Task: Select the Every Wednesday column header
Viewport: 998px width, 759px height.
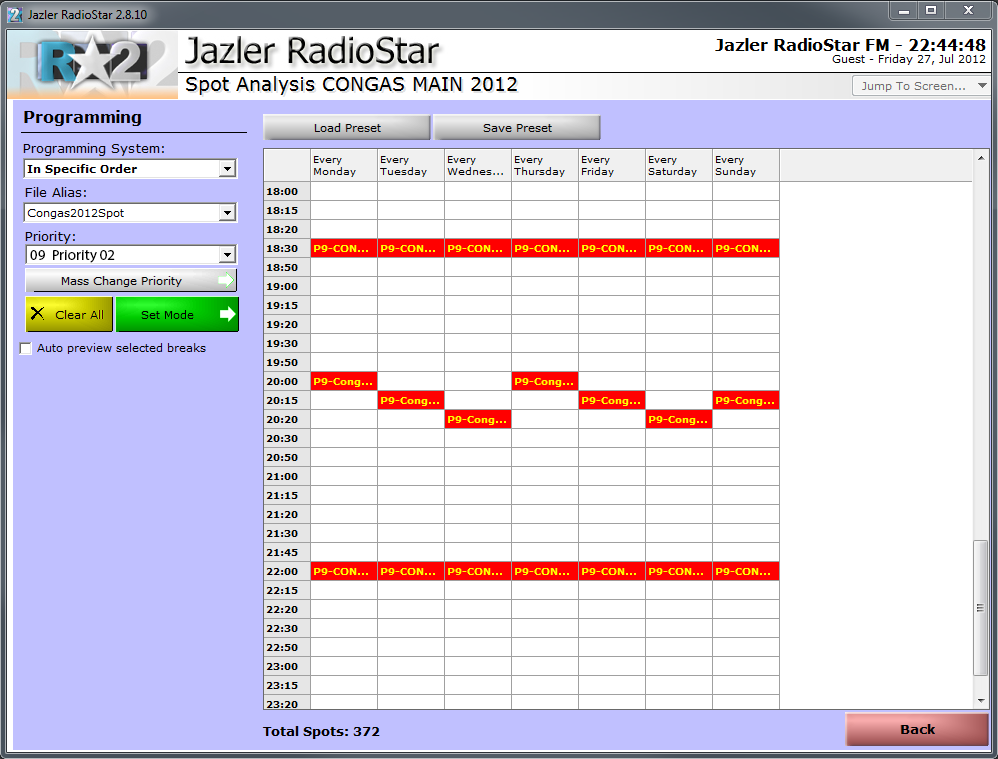Action: [478, 166]
